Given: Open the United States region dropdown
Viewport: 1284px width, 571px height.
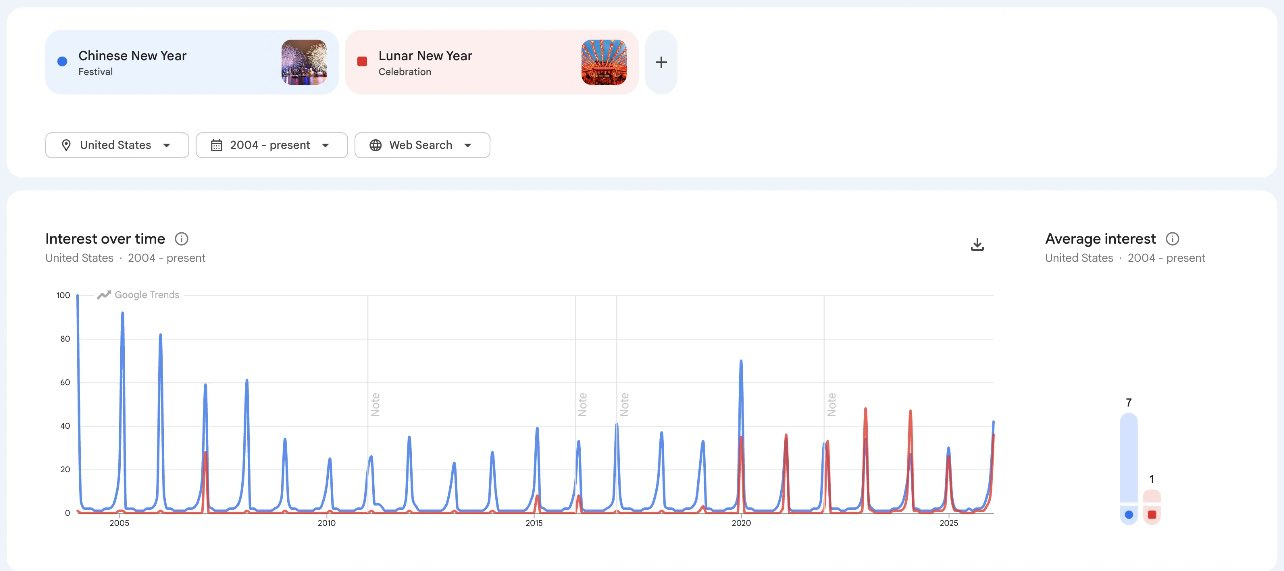Looking at the screenshot, I should click(117, 145).
